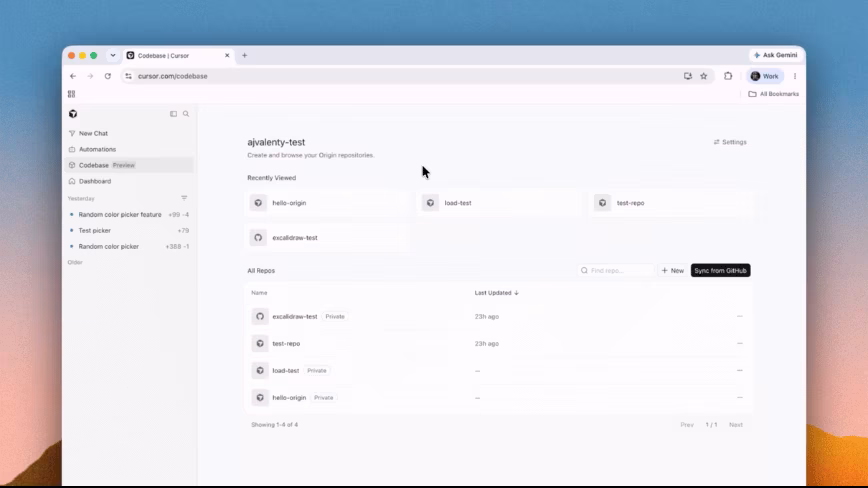The image size is (868, 488).
Task: Open the hello-origin recently viewed card
Action: [326, 203]
